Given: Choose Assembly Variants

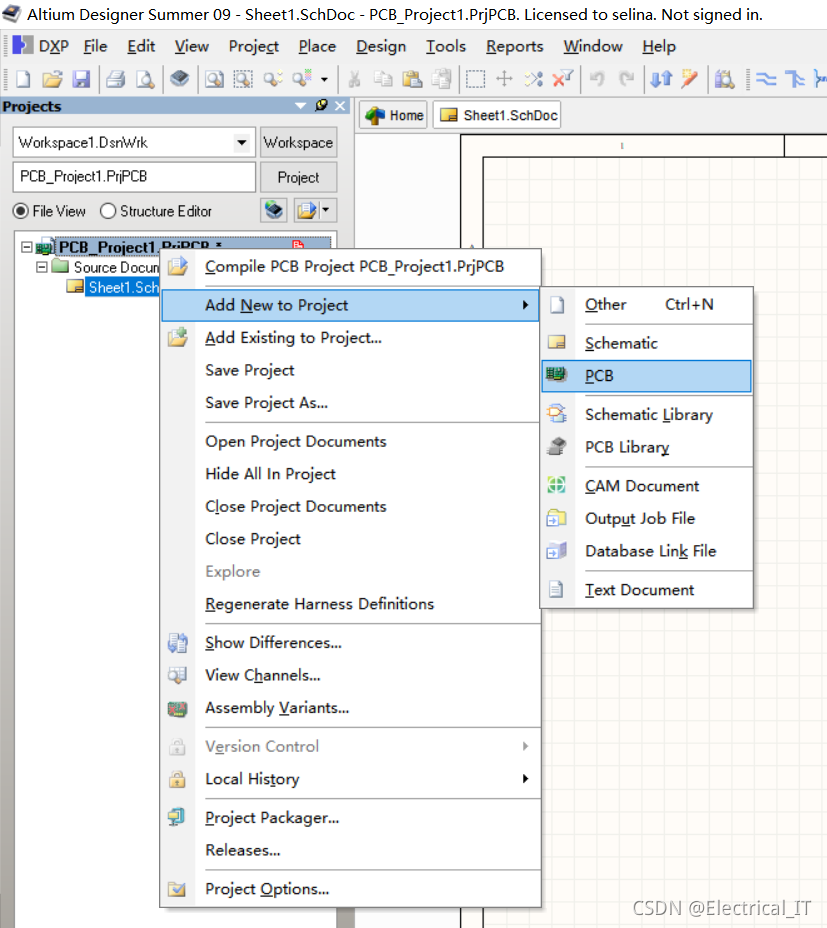Looking at the screenshot, I should pyautogui.click(x=351, y=708).
